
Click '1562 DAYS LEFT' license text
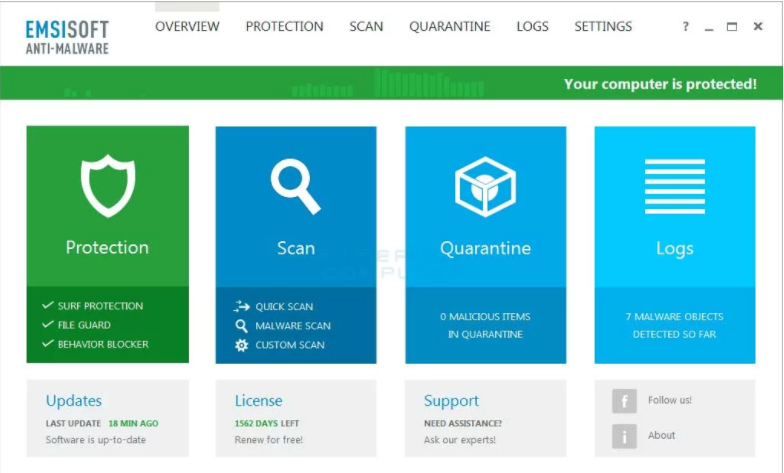[266, 424]
